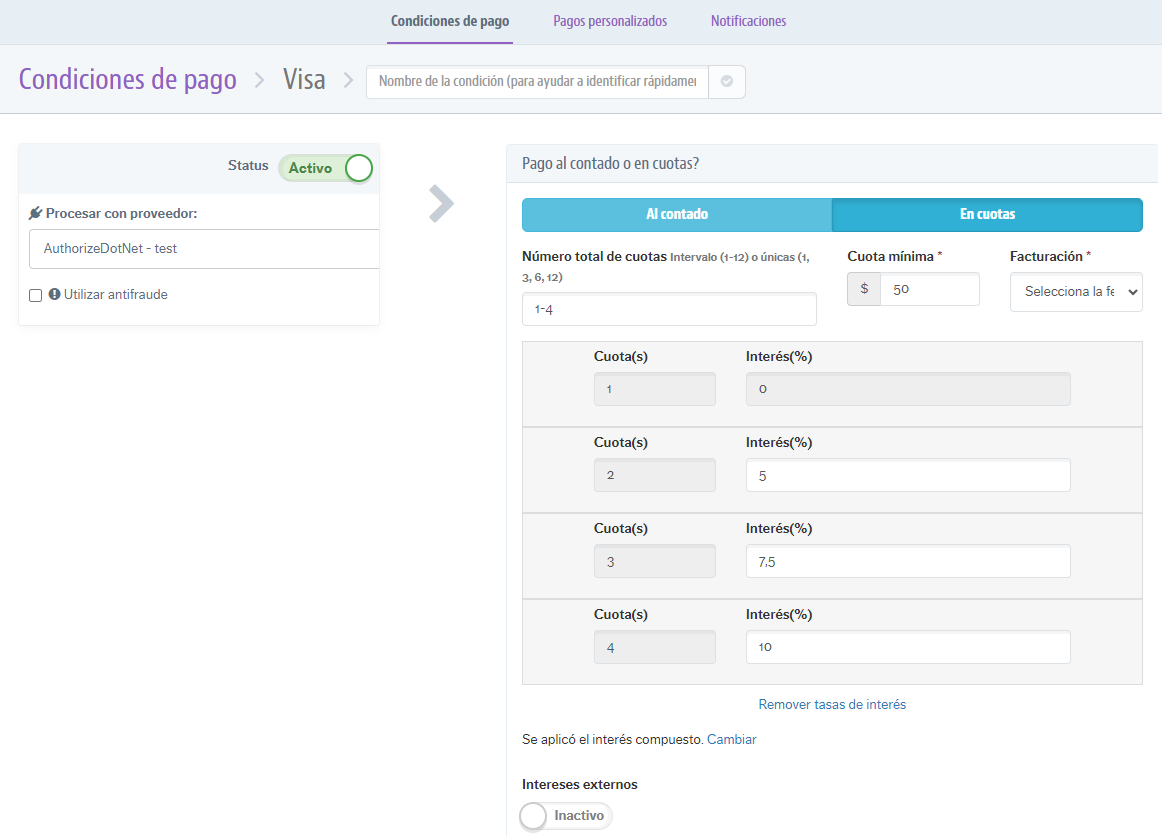Image resolution: width=1162 pixels, height=837 pixels.
Task: Click the Cambiar link for compound interest
Action: (731, 739)
